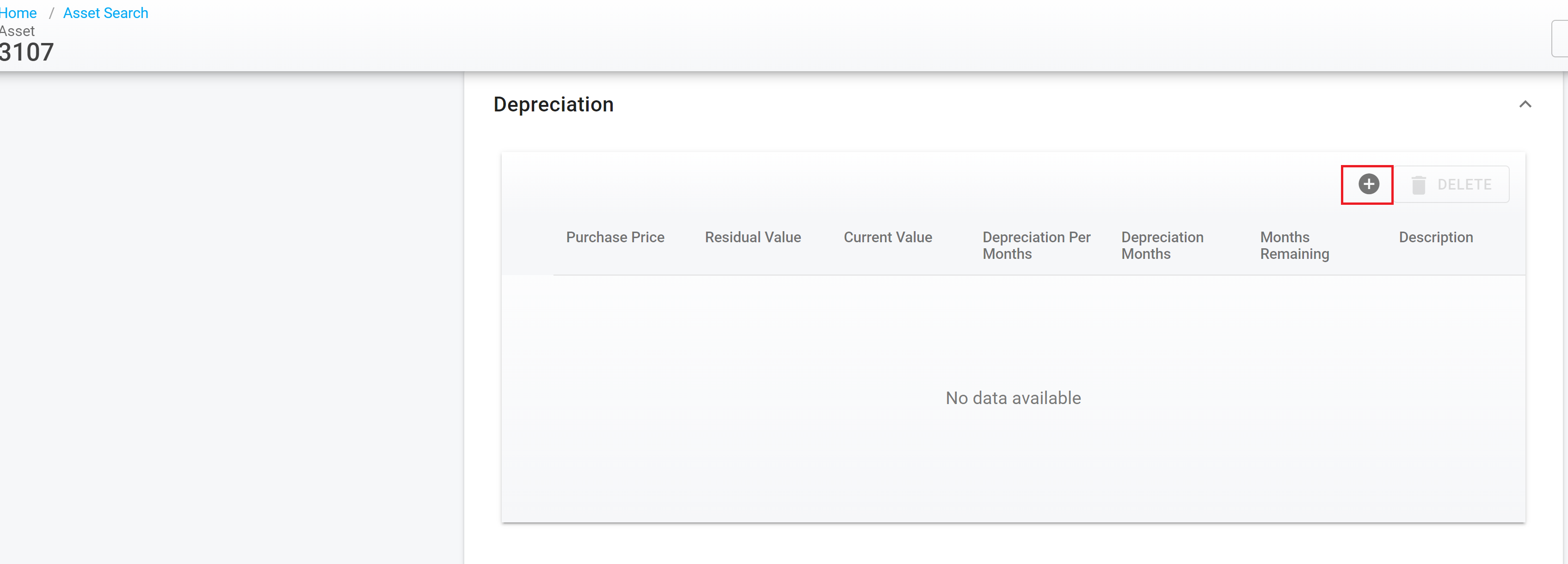
Task: Click the input field at top right
Action: 1562,38
